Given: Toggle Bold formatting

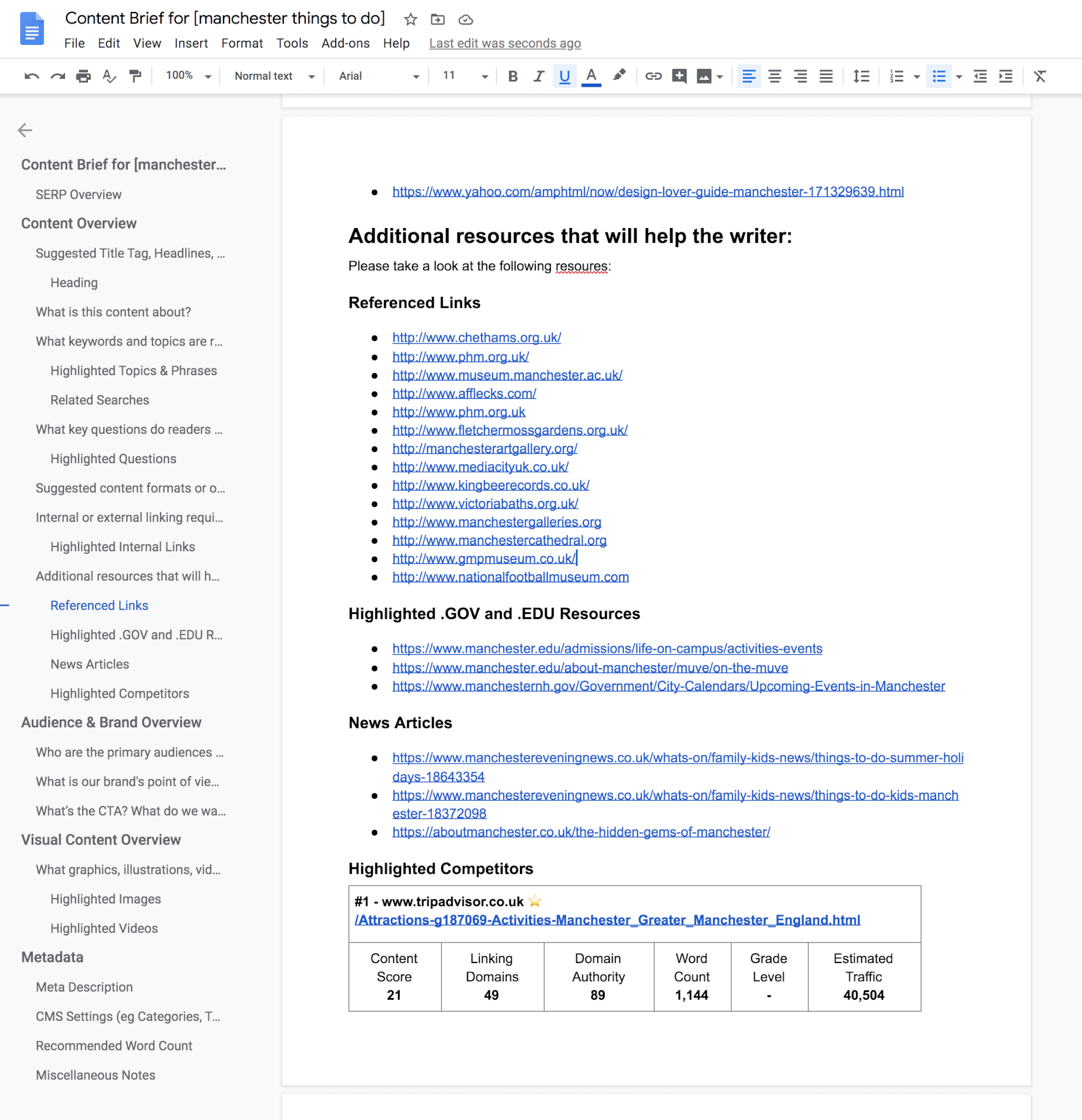Looking at the screenshot, I should coord(512,76).
